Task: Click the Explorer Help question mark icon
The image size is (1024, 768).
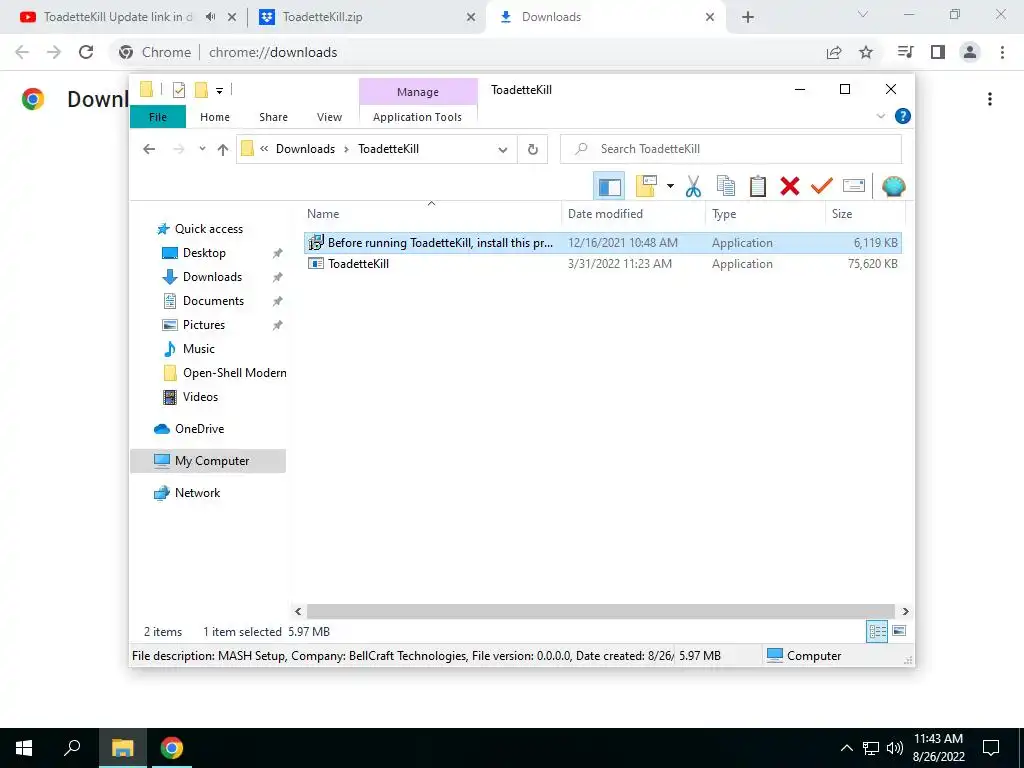Action: point(903,116)
